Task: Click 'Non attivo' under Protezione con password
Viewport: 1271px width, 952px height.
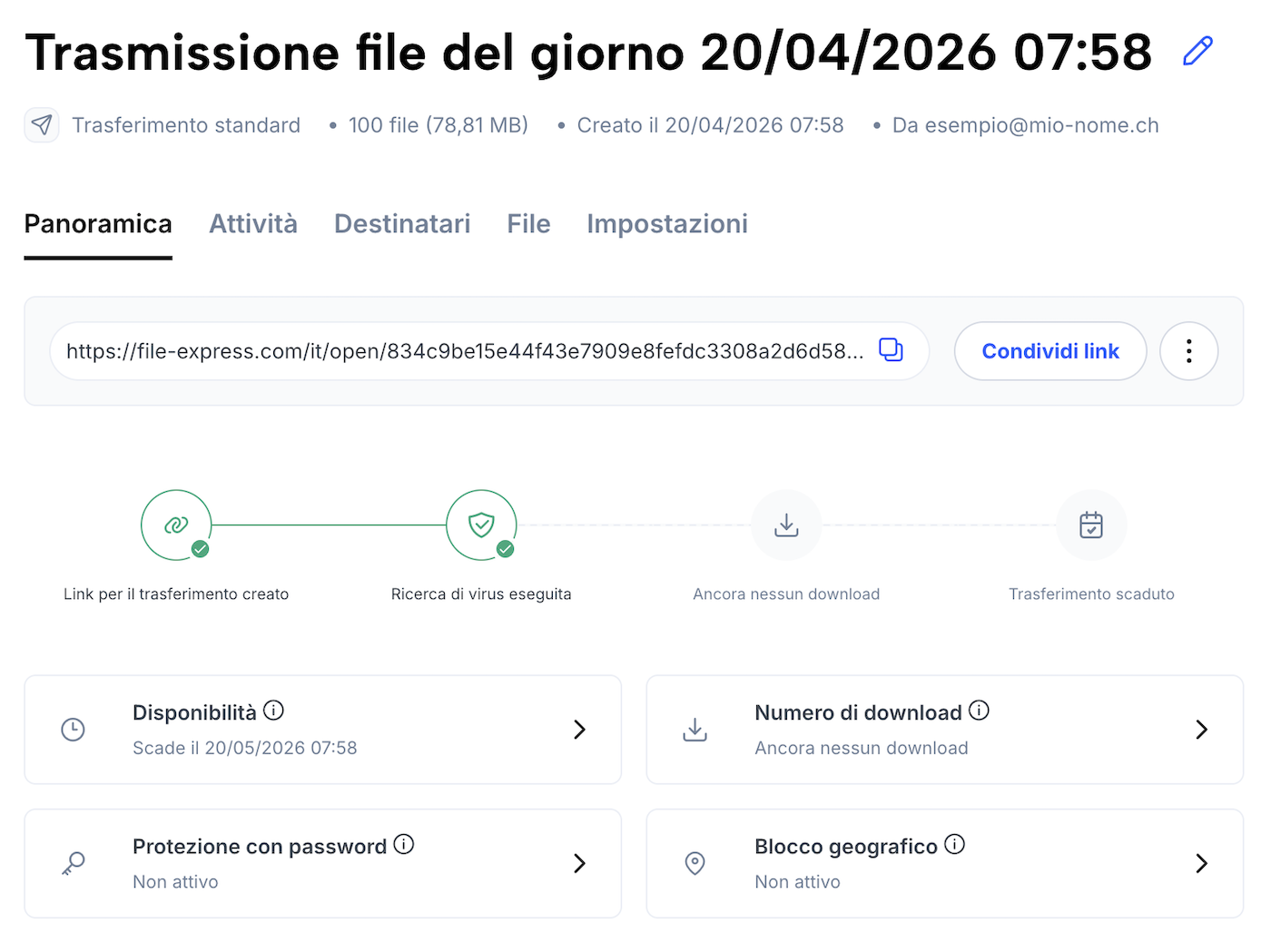Action: pos(175,882)
